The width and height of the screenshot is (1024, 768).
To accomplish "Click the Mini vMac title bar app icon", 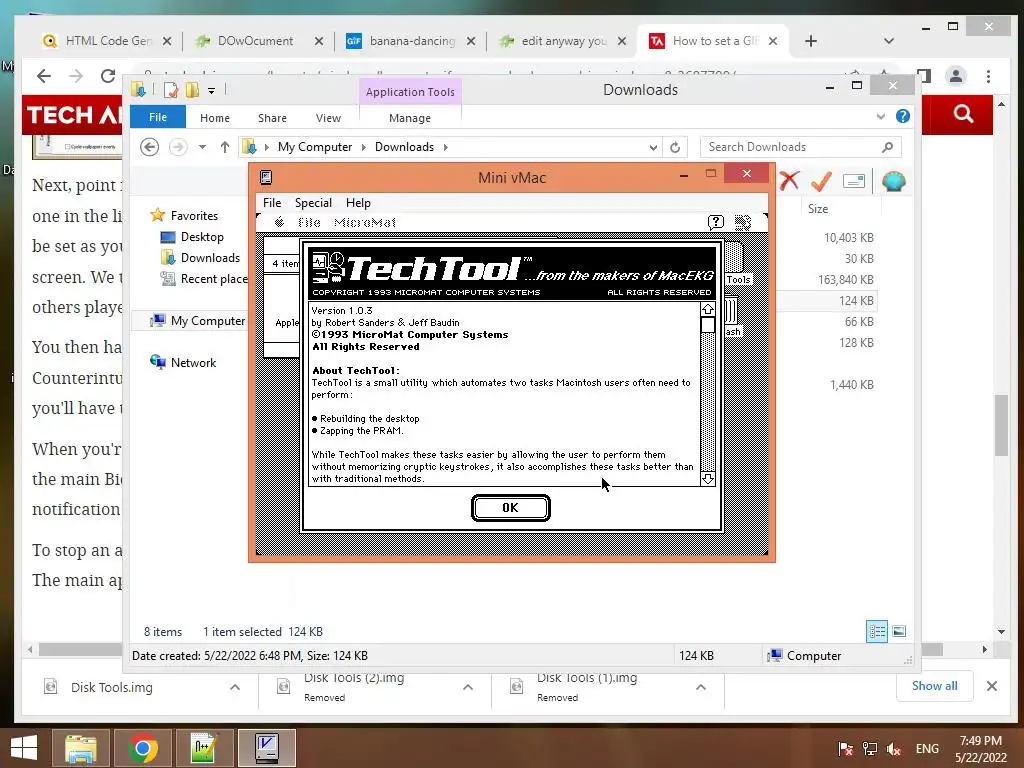I will click(x=266, y=177).
